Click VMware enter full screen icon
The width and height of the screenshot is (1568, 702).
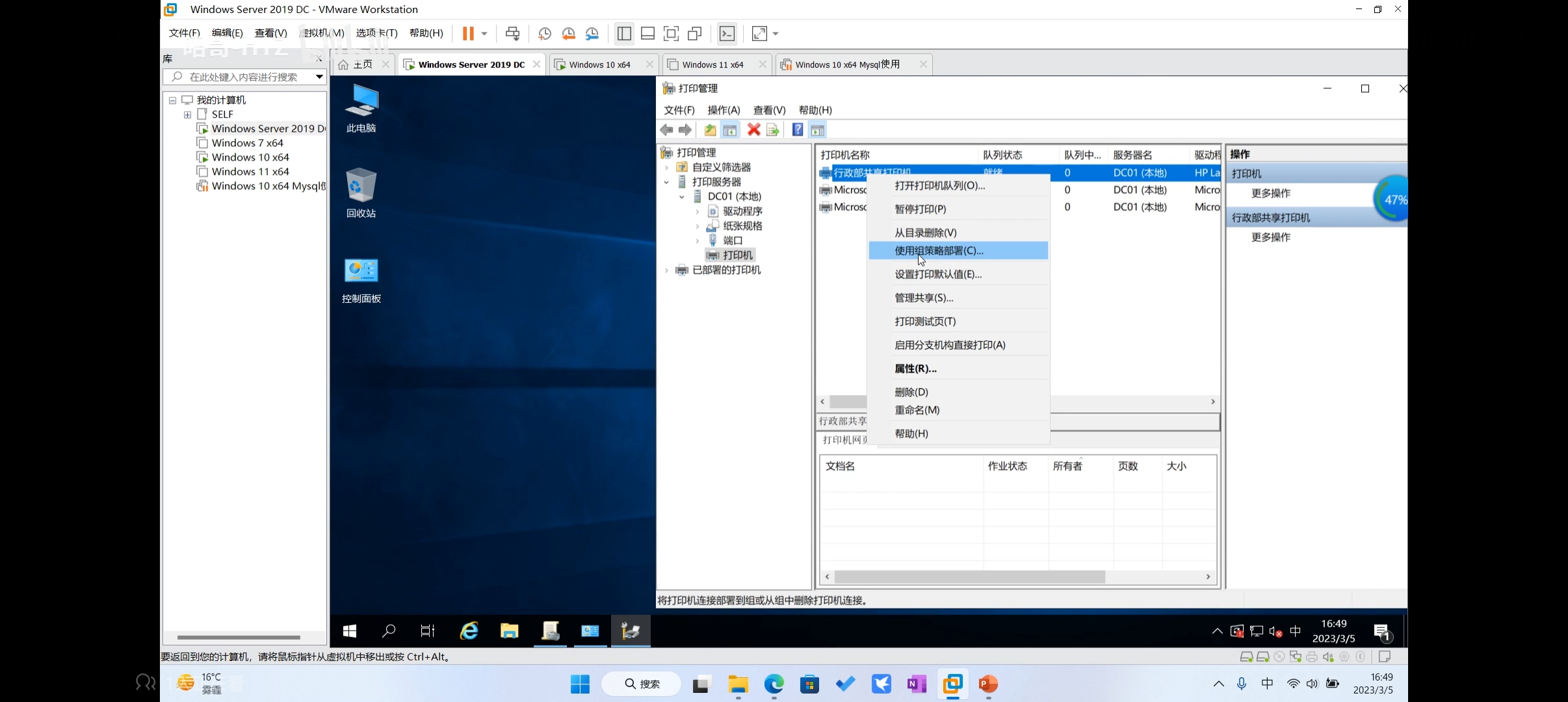pyautogui.click(x=671, y=34)
